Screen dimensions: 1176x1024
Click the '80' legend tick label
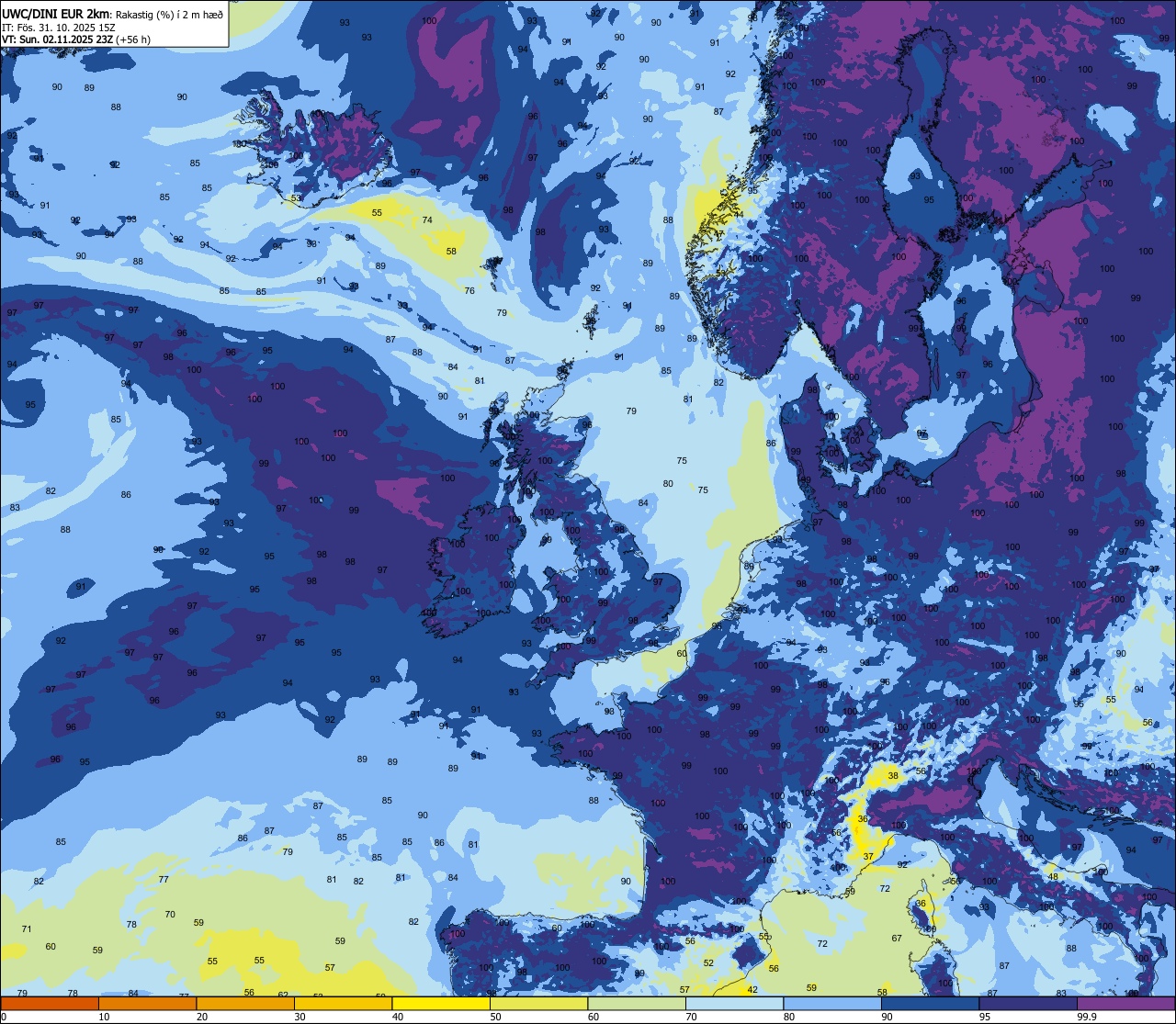point(788,1017)
